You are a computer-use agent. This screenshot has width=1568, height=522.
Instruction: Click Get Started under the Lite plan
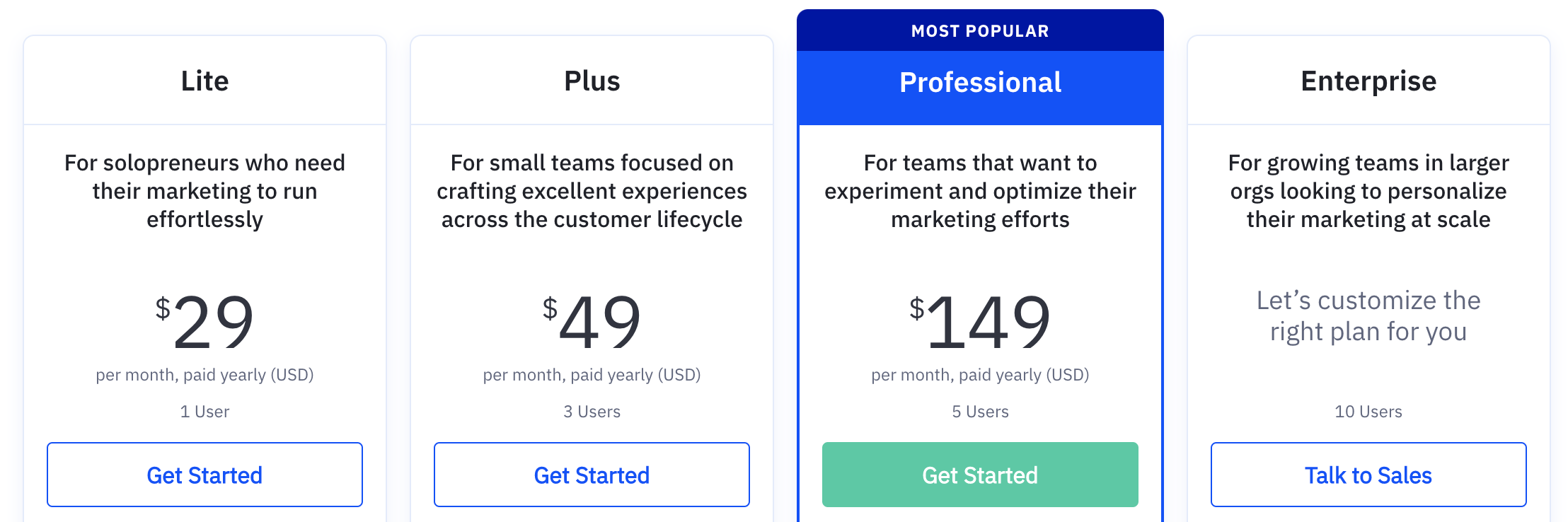point(204,475)
